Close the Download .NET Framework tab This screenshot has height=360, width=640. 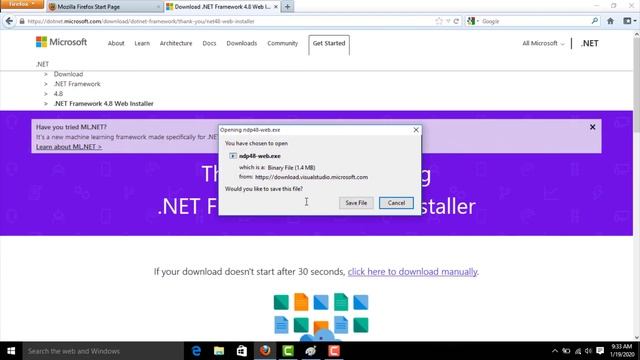click(276, 7)
